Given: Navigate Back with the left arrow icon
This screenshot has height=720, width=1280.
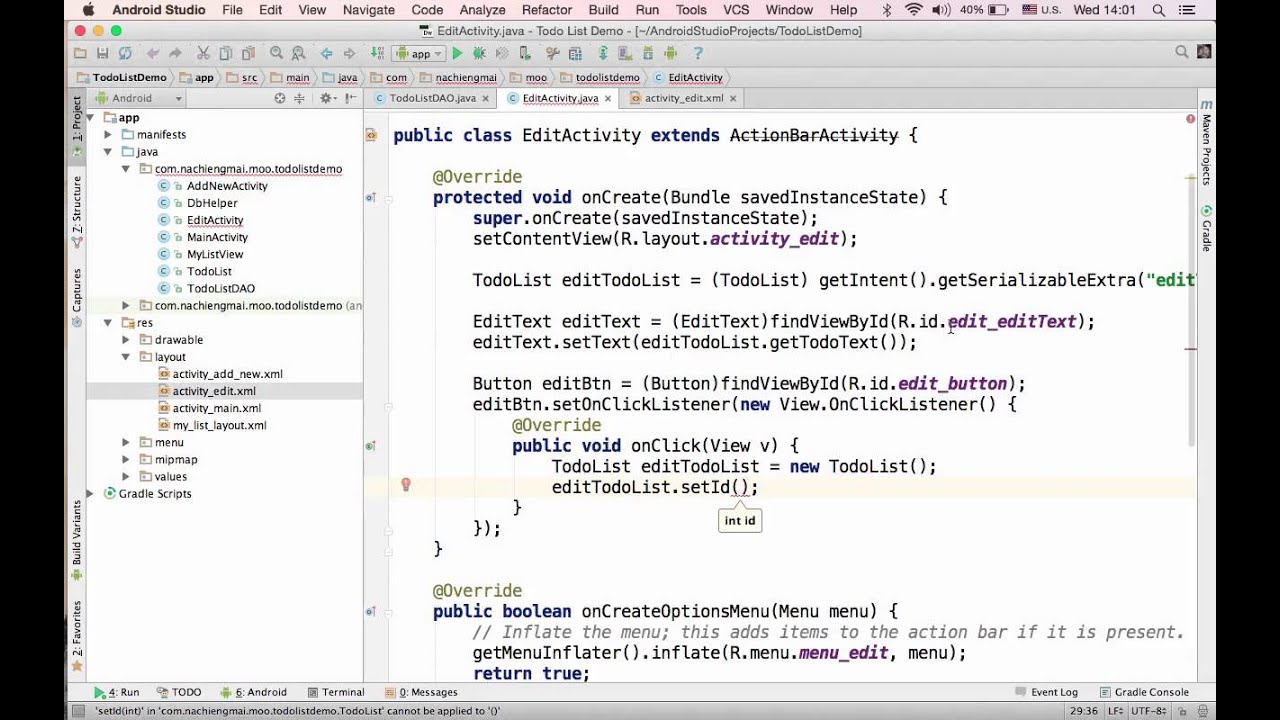Looking at the screenshot, I should point(327,53).
